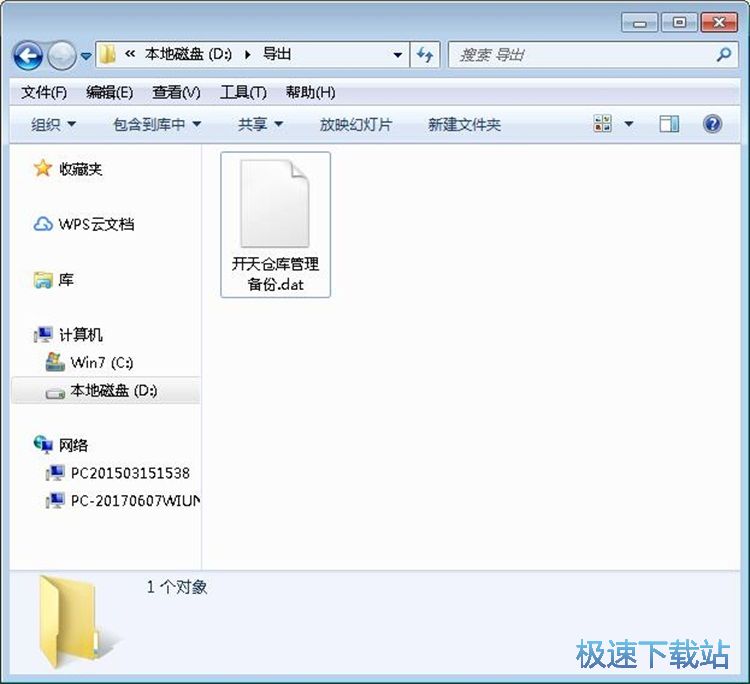Select 网络 in navigation pane
Image resolution: width=750 pixels, height=684 pixels.
[x=73, y=445]
